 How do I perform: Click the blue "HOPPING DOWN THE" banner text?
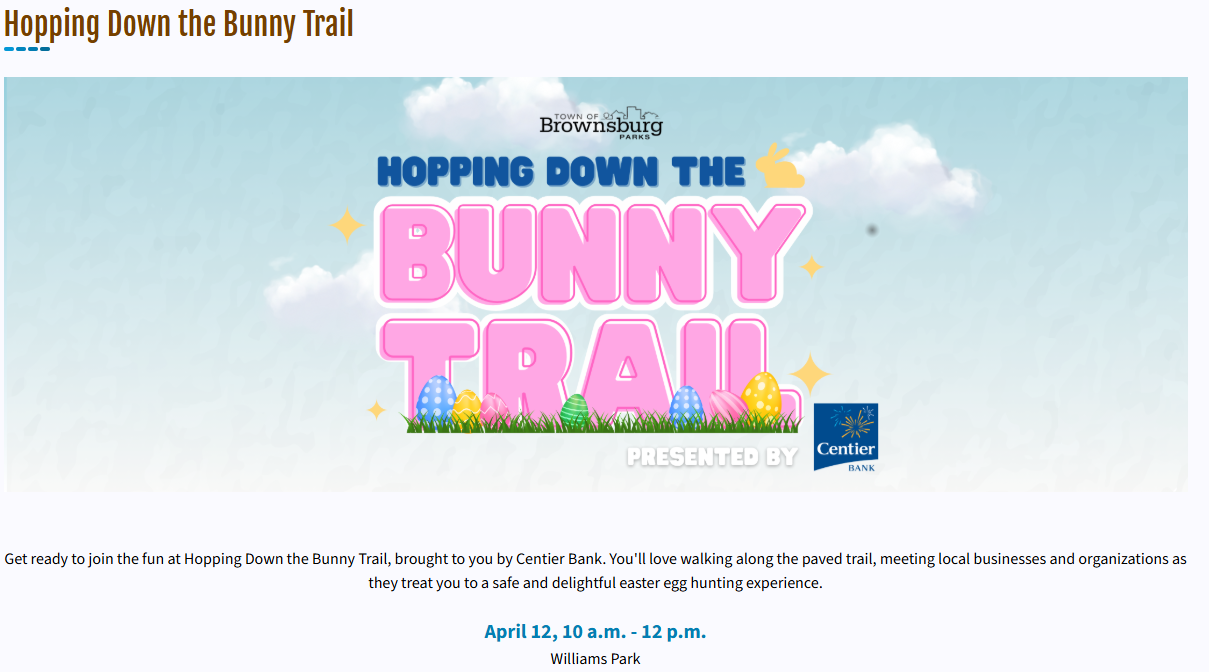tap(561, 171)
